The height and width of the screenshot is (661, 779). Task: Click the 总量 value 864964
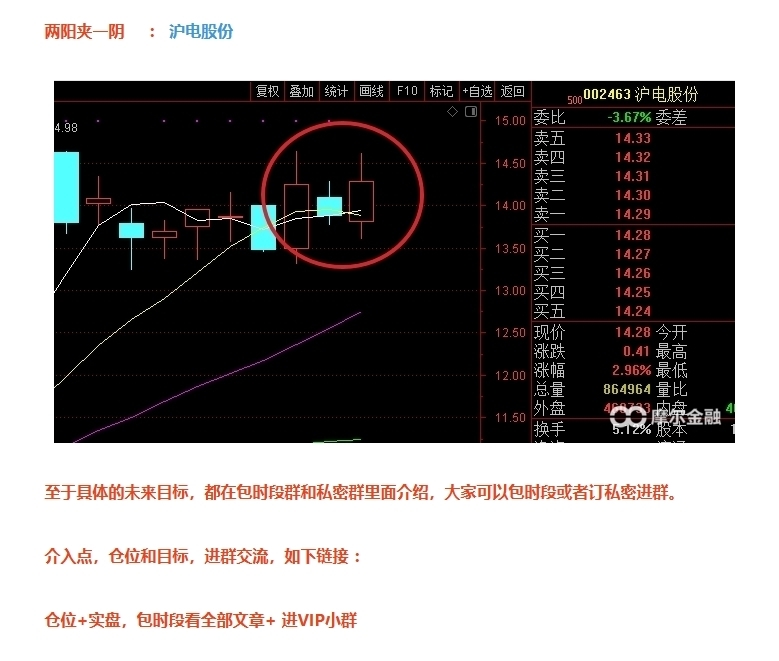tap(627, 389)
